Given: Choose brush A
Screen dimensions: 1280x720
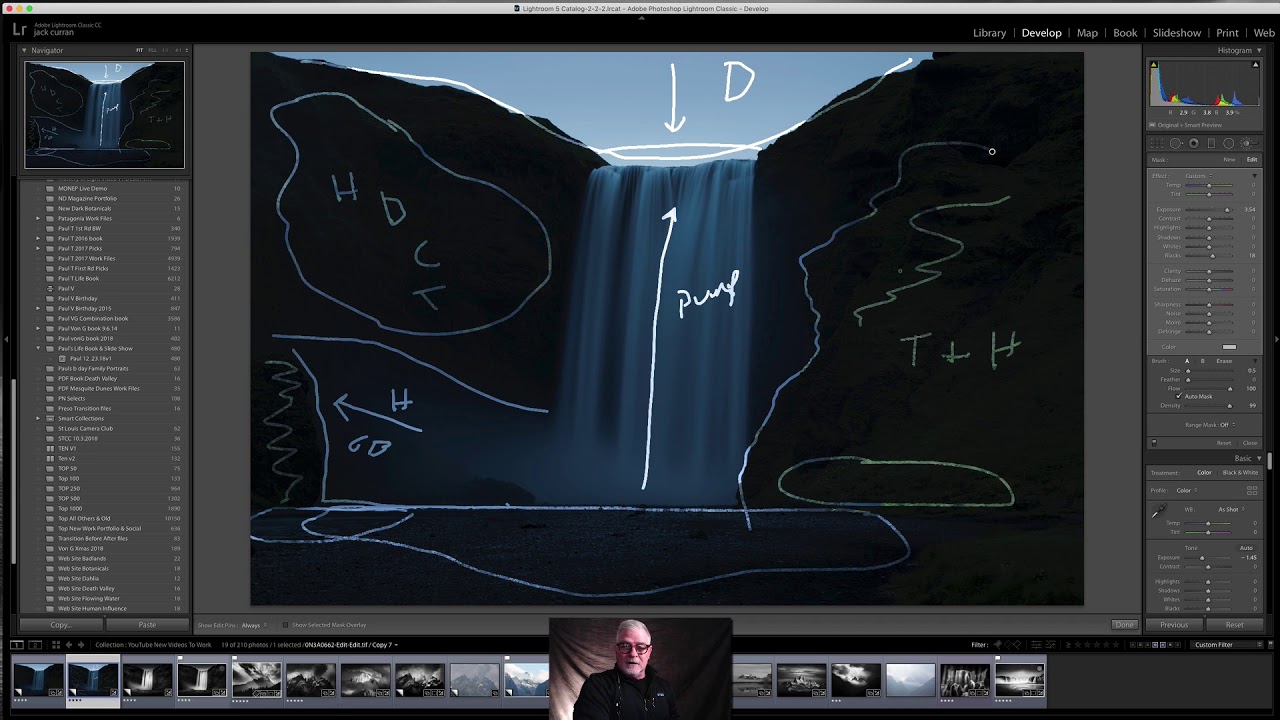Looking at the screenshot, I should (x=1188, y=361).
